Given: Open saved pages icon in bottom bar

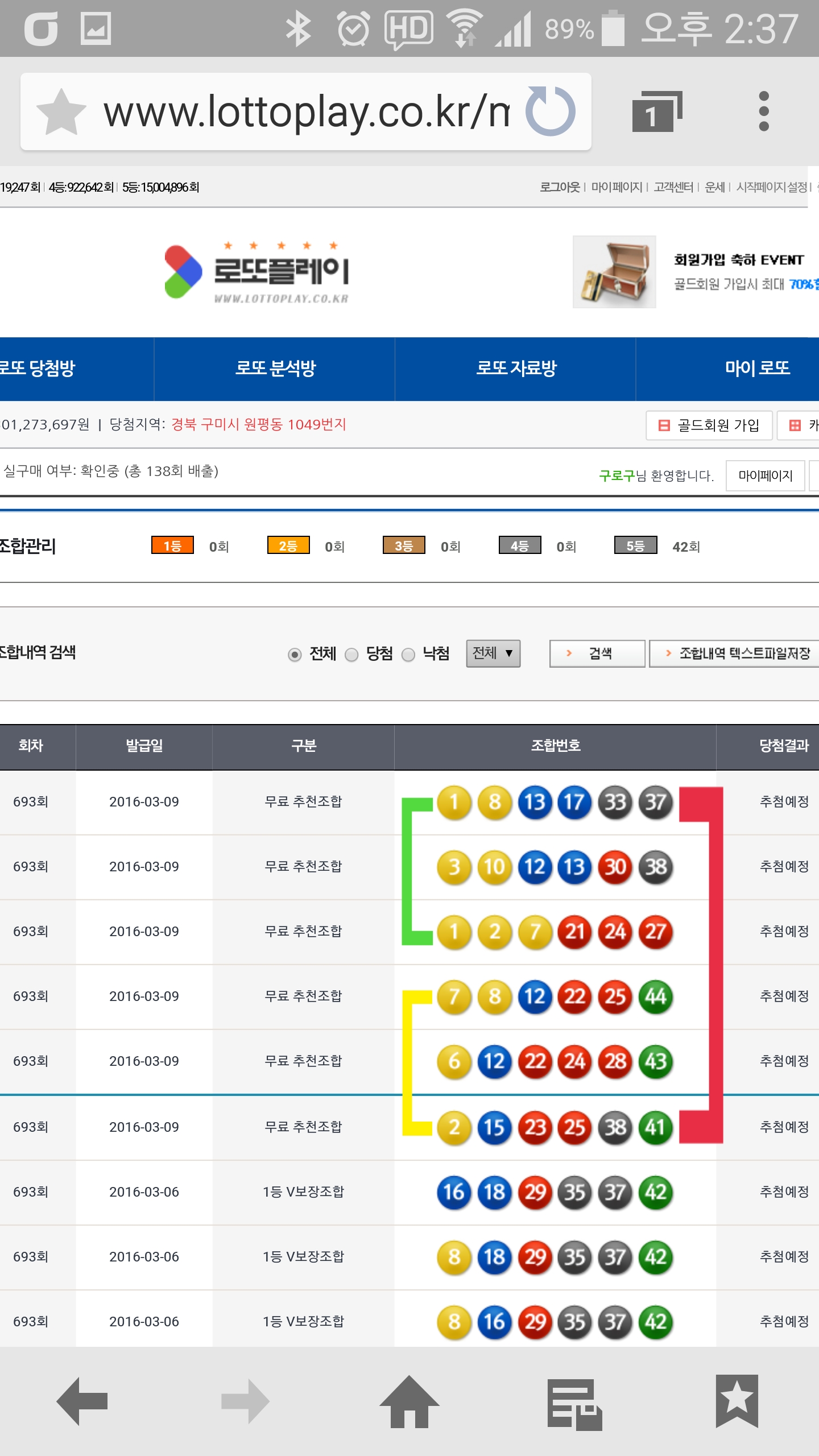Looking at the screenshot, I should [574, 1403].
